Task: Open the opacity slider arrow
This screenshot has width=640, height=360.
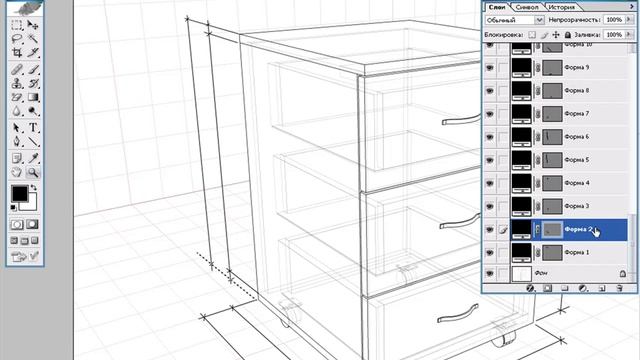Action: (629, 20)
